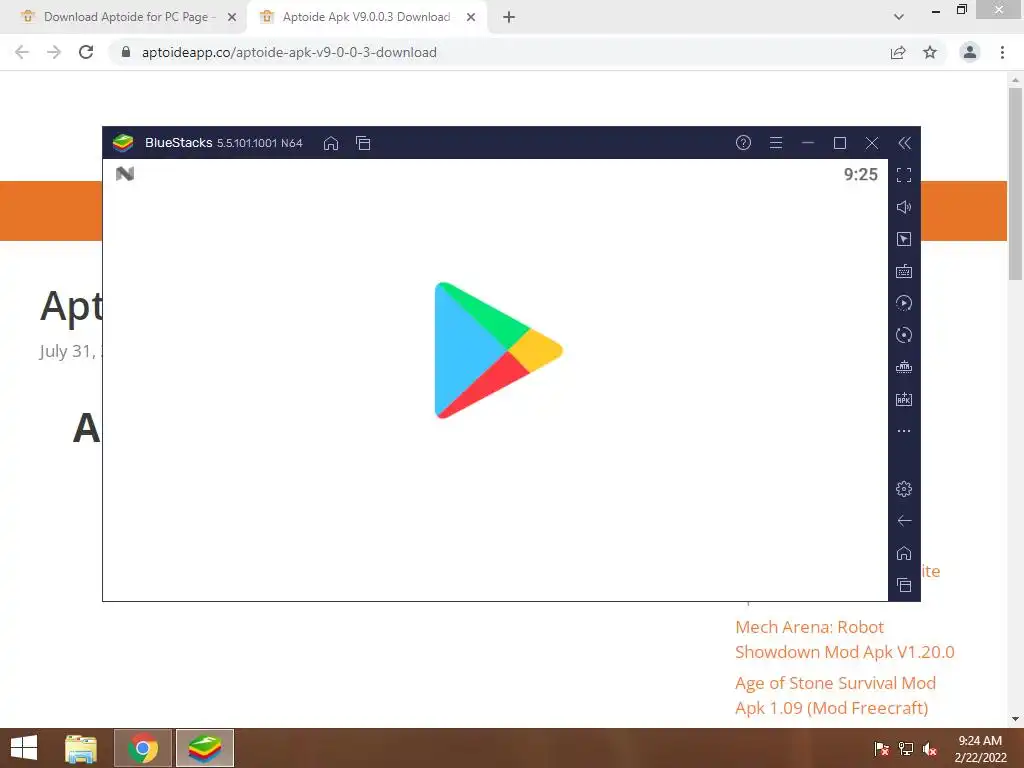The width and height of the screenshot is (1024, 768).
Task: Open BlueStacks sidebar recent apps icon
Action: point(904,585)
